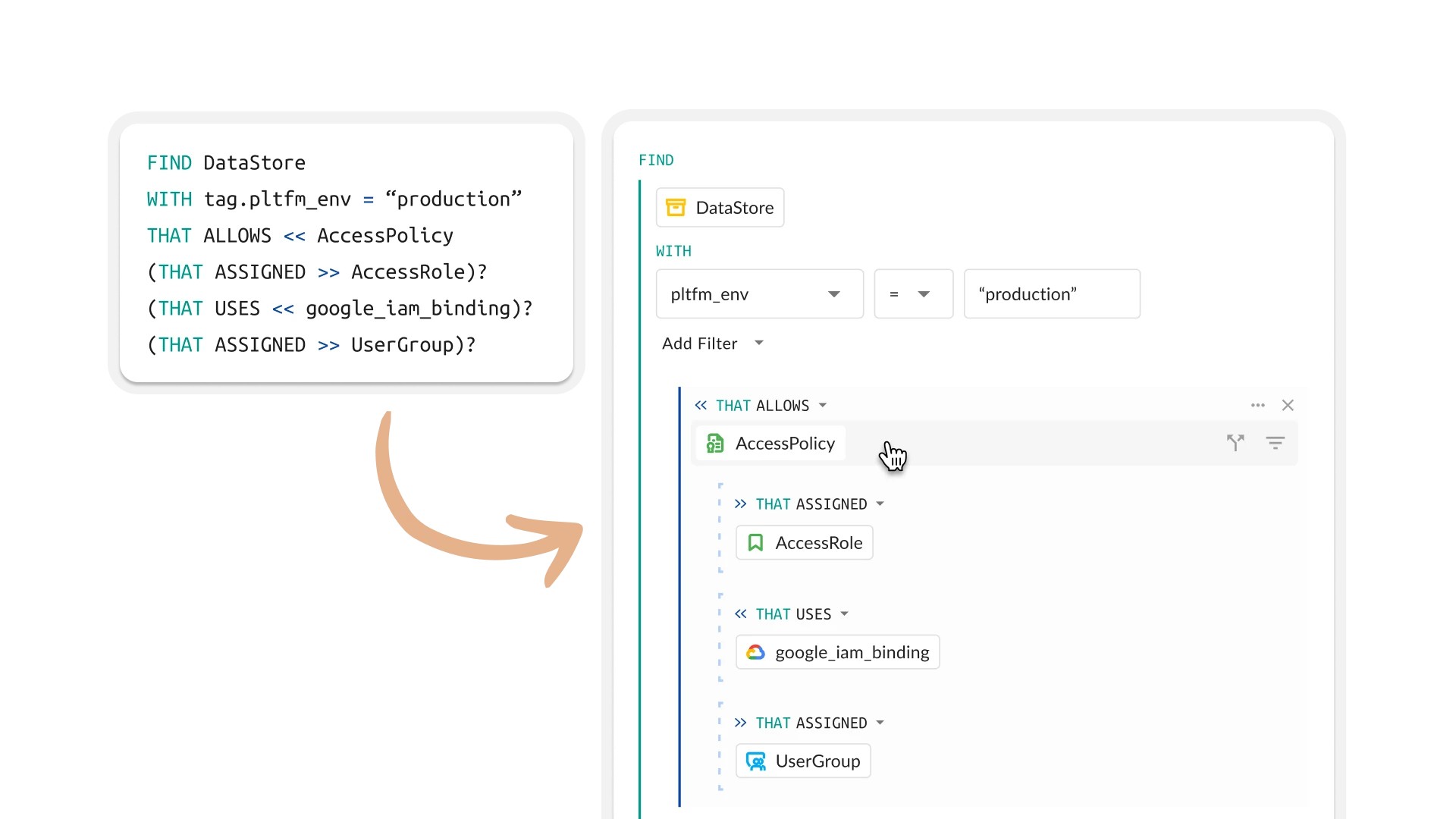Viewport: 1456px width, 819px height.
Task: Select the DataStore entity chip
Action: click(720, 208)
